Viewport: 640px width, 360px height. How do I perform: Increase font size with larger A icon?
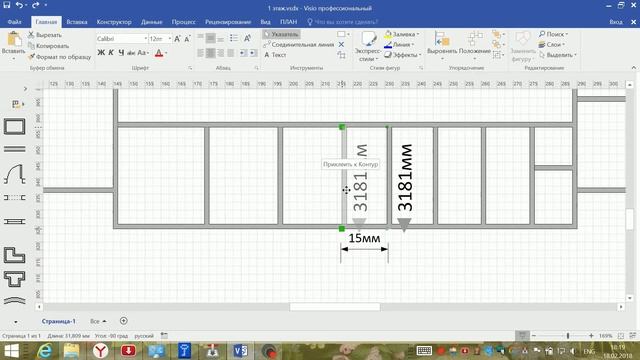point(177,39)
